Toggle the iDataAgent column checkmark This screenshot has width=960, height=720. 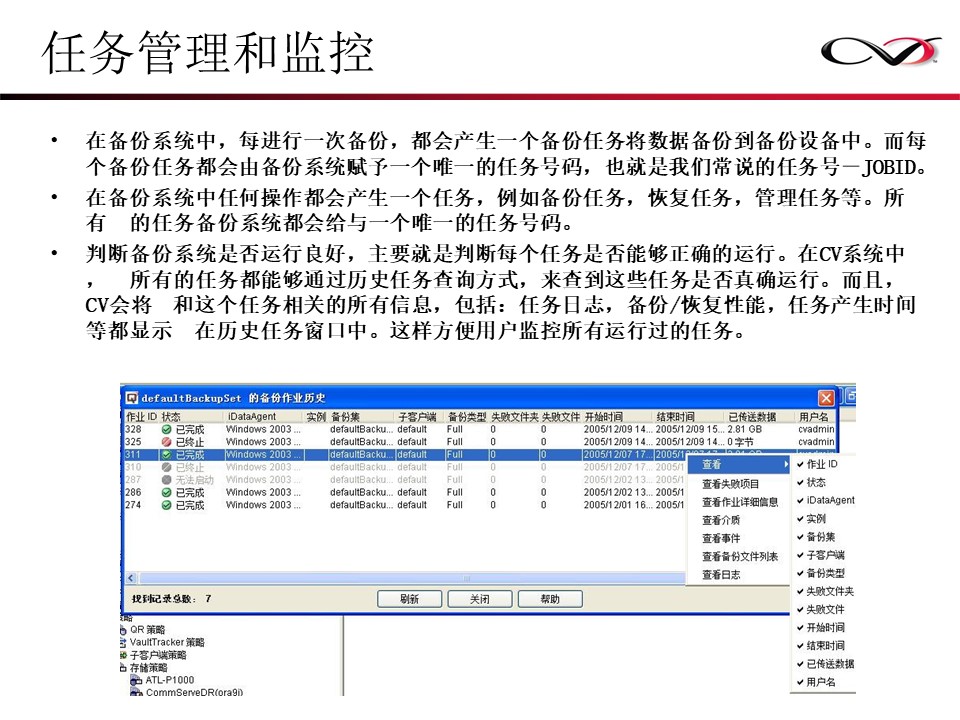(800, 501)
